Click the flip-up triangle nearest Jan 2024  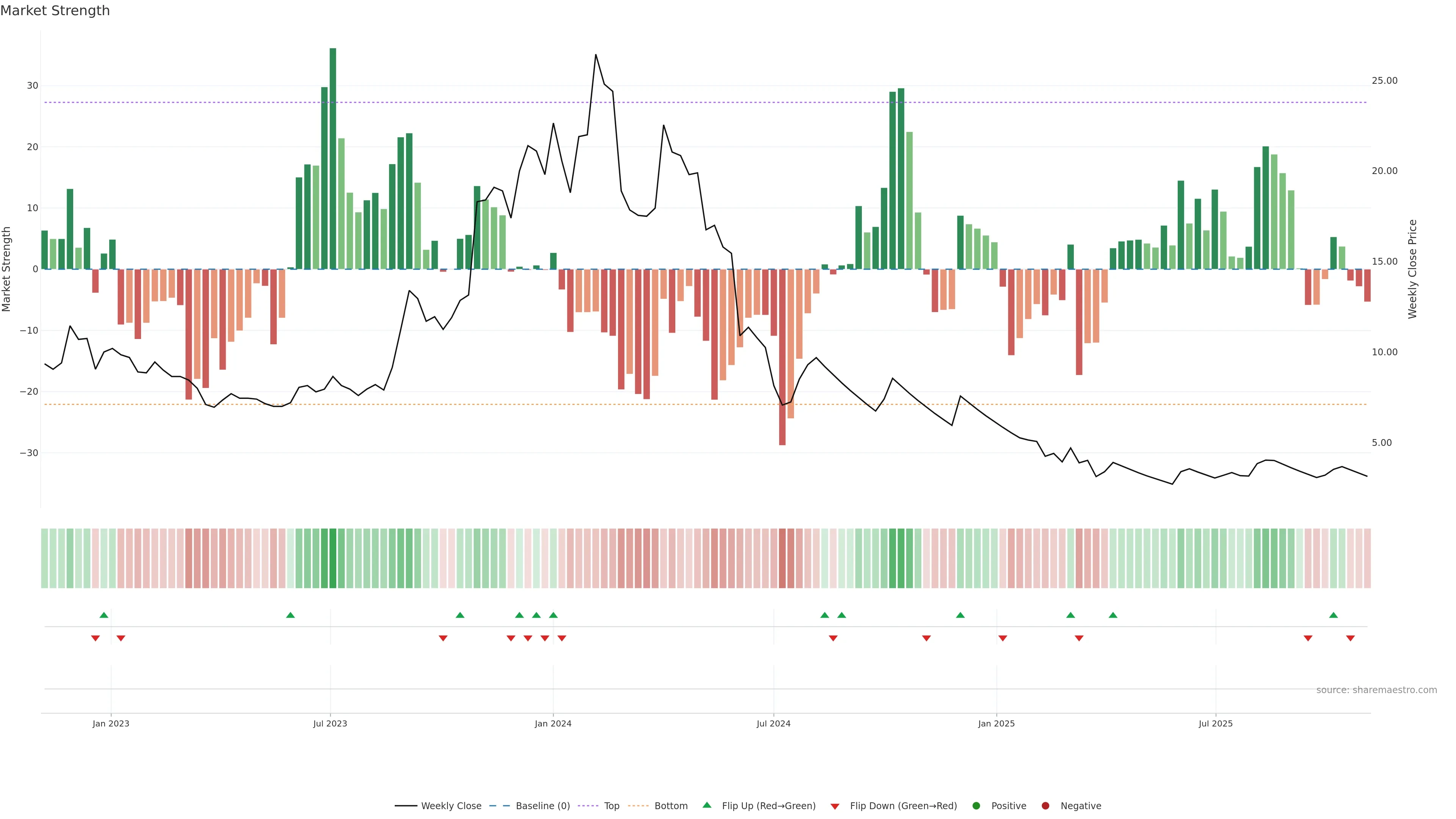(553, 615)
